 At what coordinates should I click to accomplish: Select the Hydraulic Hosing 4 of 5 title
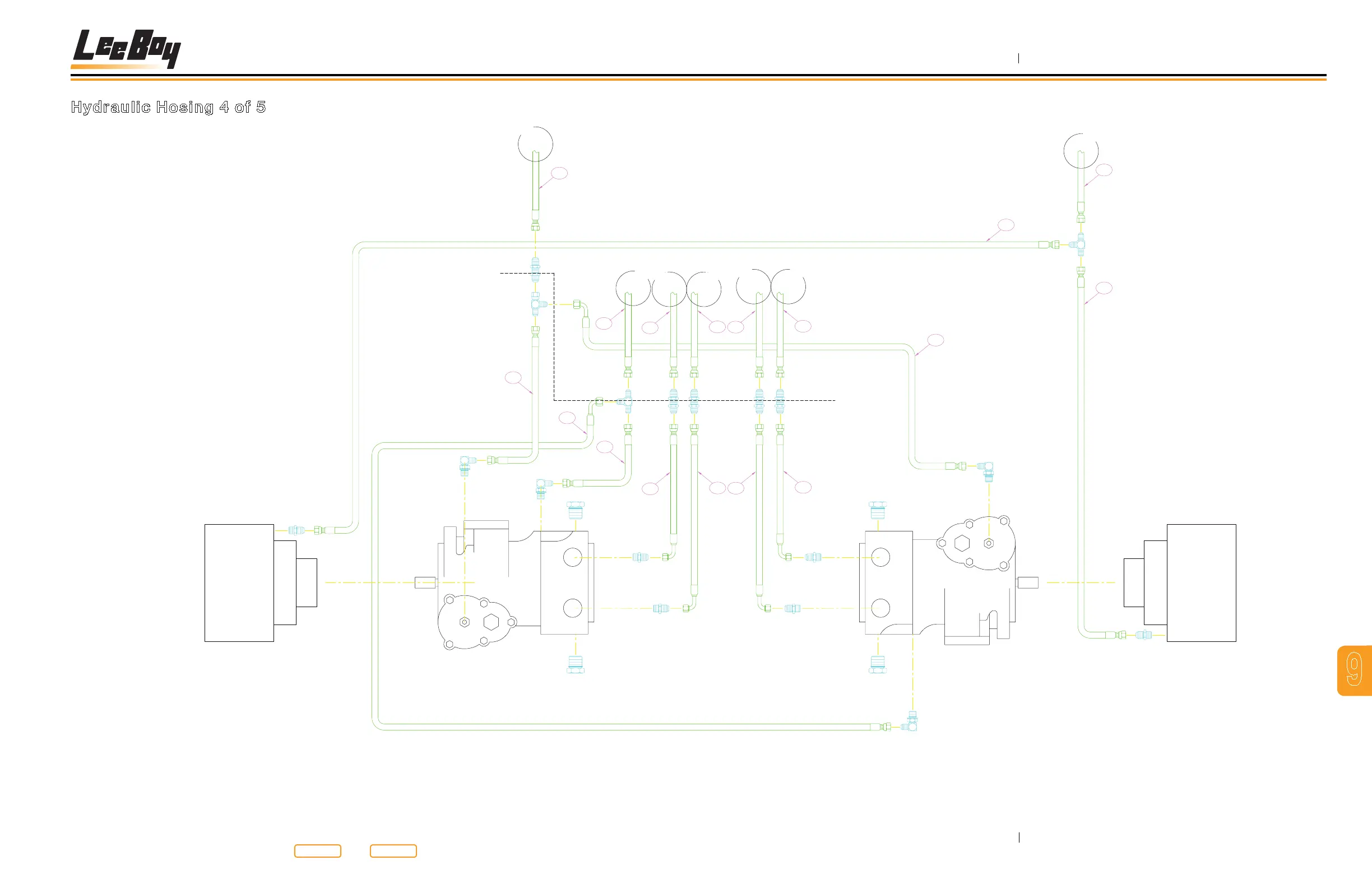tap(168, 107)
